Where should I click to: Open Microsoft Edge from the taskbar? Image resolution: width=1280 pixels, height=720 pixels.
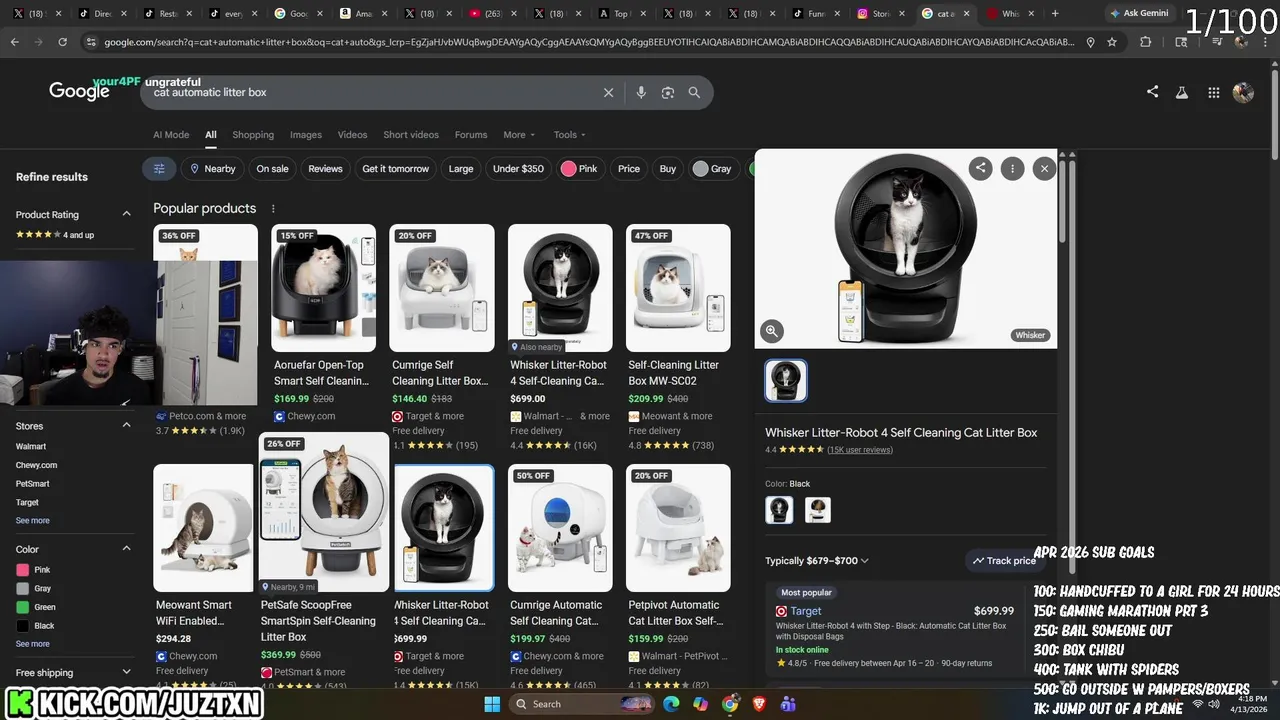671,704
